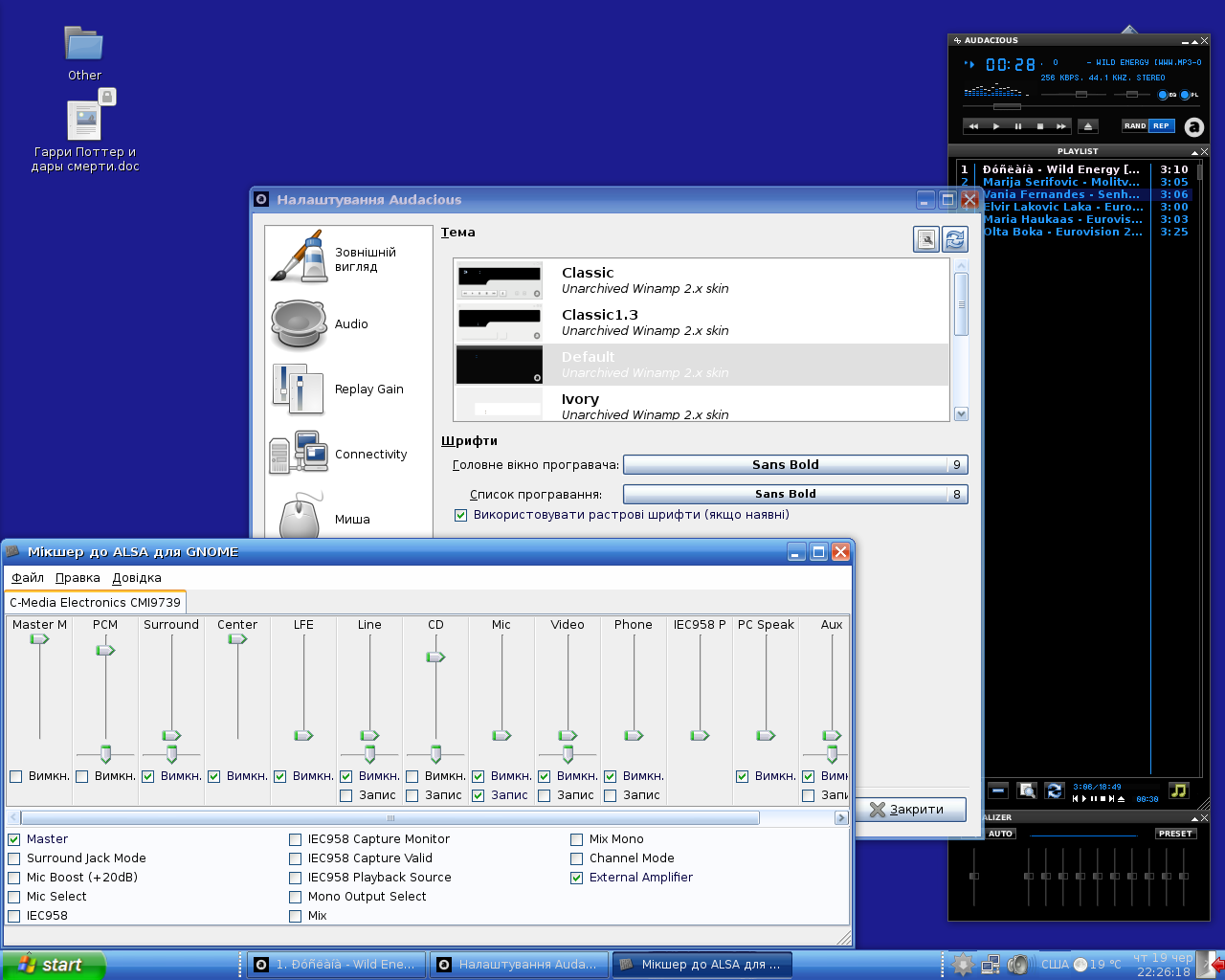This screenshot has height=980, width=1225.
Task: Click the США keyboard layout indicator
Action: (1055, 965)
